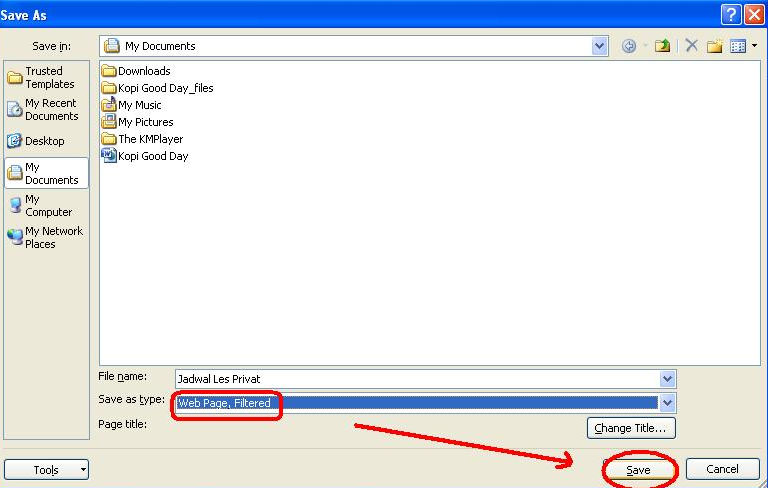Select The KMPlayer folder
768x488 pixels.
point(142,139)
